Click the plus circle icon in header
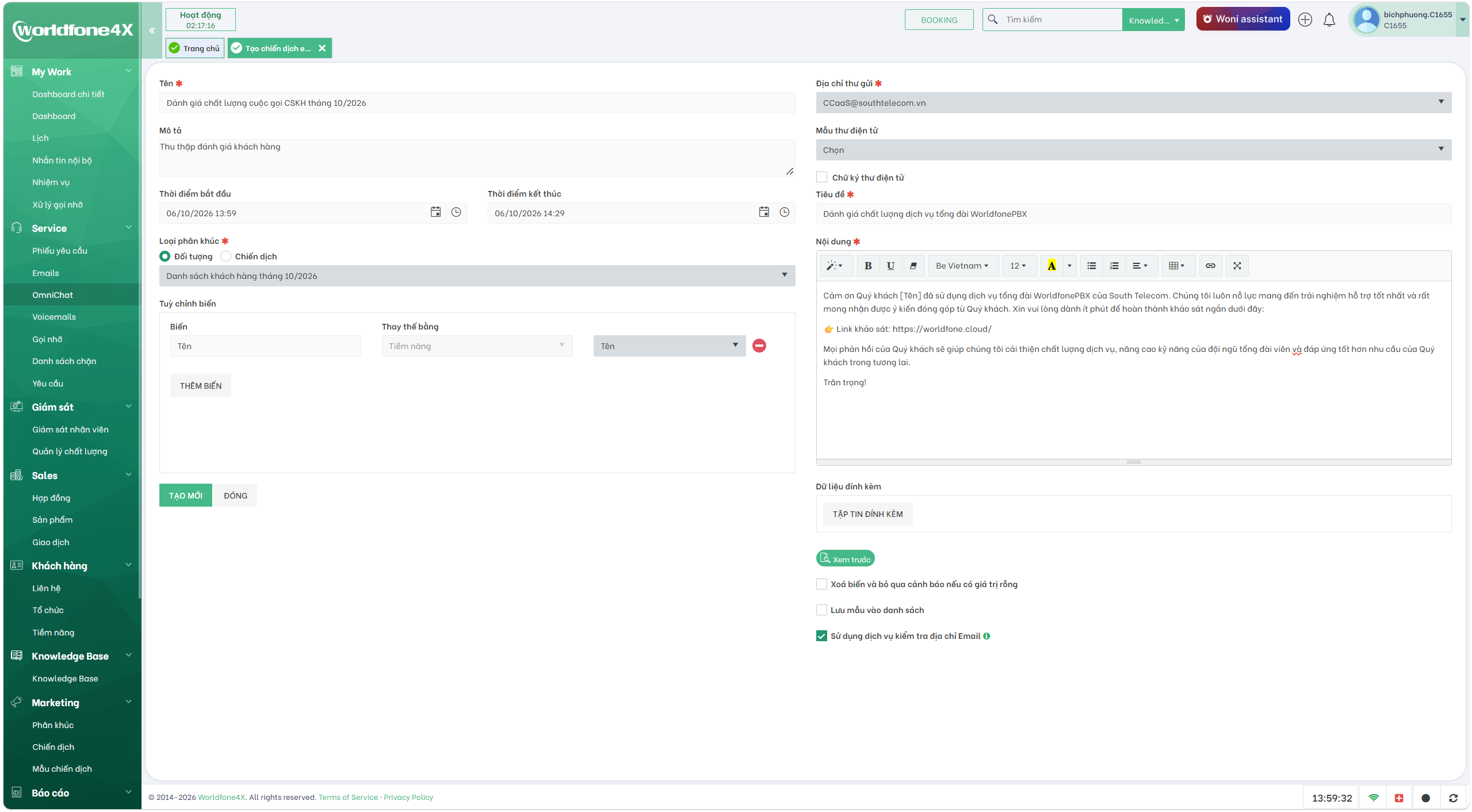 (1305, 20)
